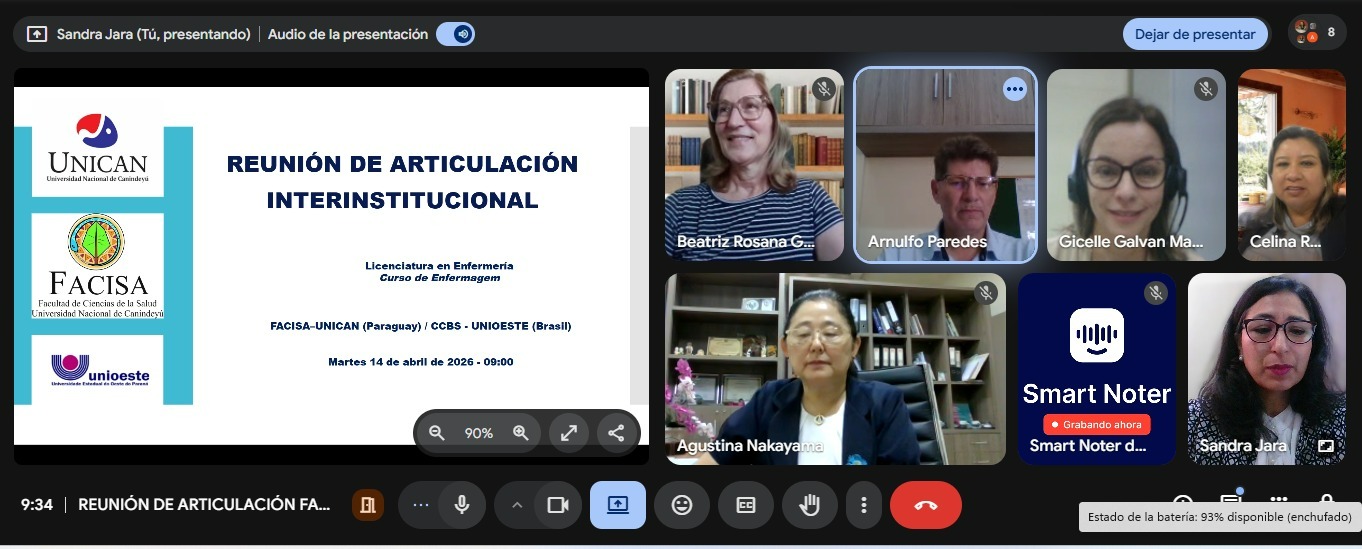
Task: Zoom out the shared presentation
Action: 437,433
